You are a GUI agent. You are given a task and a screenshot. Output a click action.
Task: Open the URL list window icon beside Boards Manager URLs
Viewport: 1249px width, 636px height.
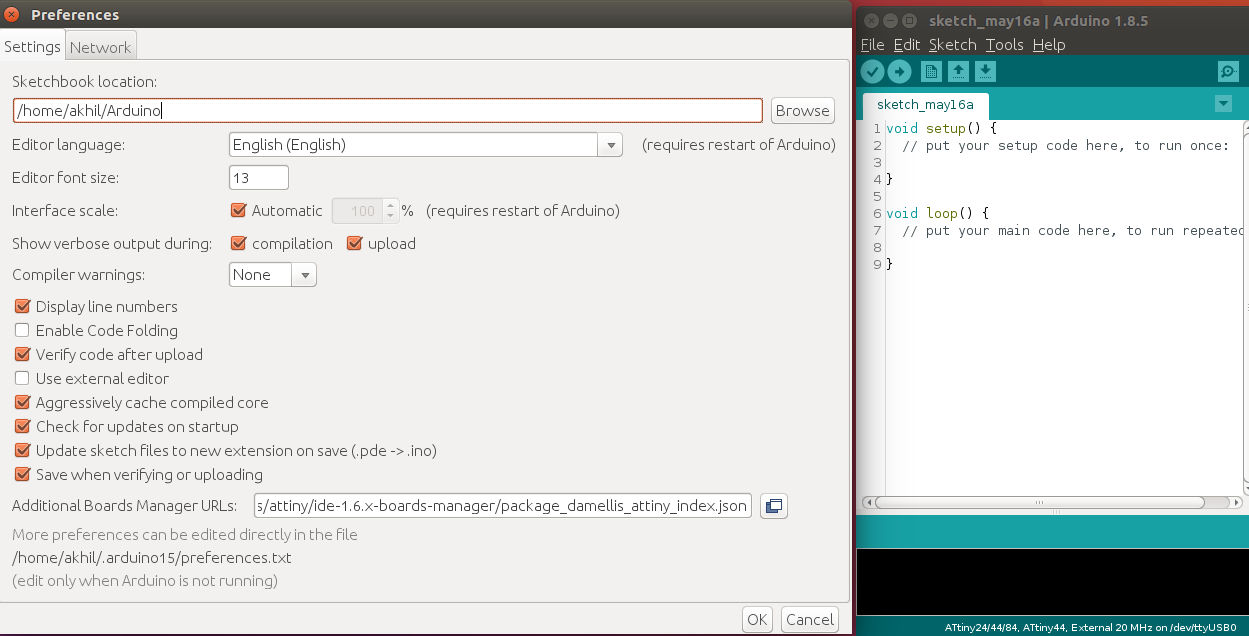(773, 506)
